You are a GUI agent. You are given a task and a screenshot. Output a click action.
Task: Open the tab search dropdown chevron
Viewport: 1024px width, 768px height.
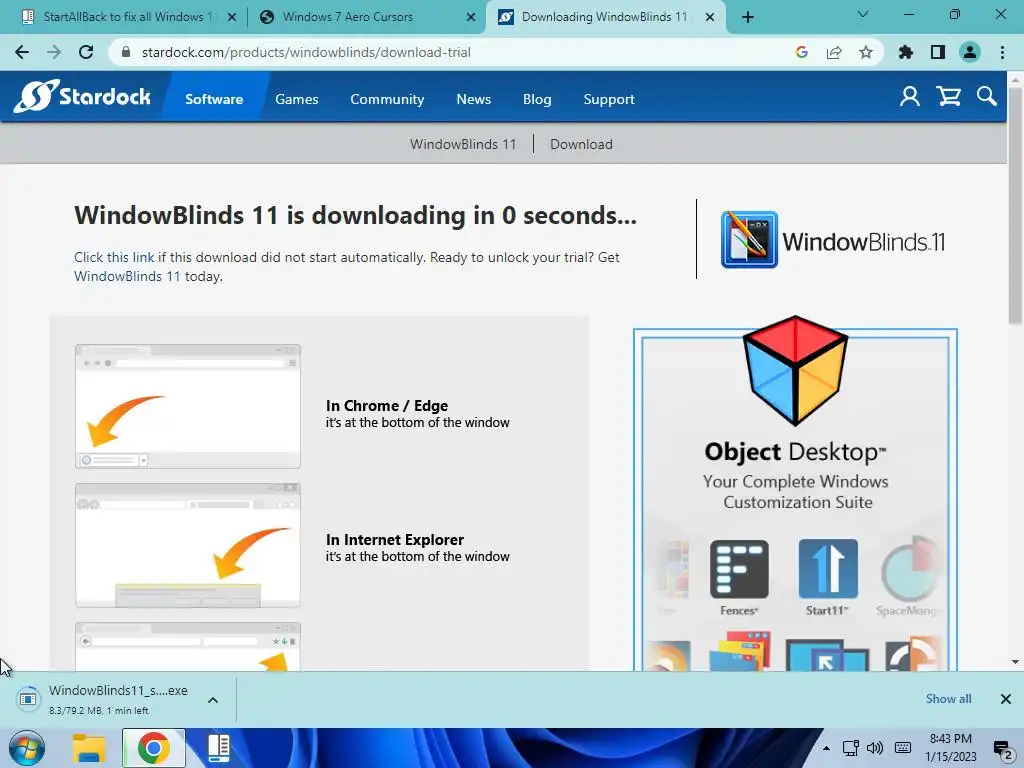(863, 14)
